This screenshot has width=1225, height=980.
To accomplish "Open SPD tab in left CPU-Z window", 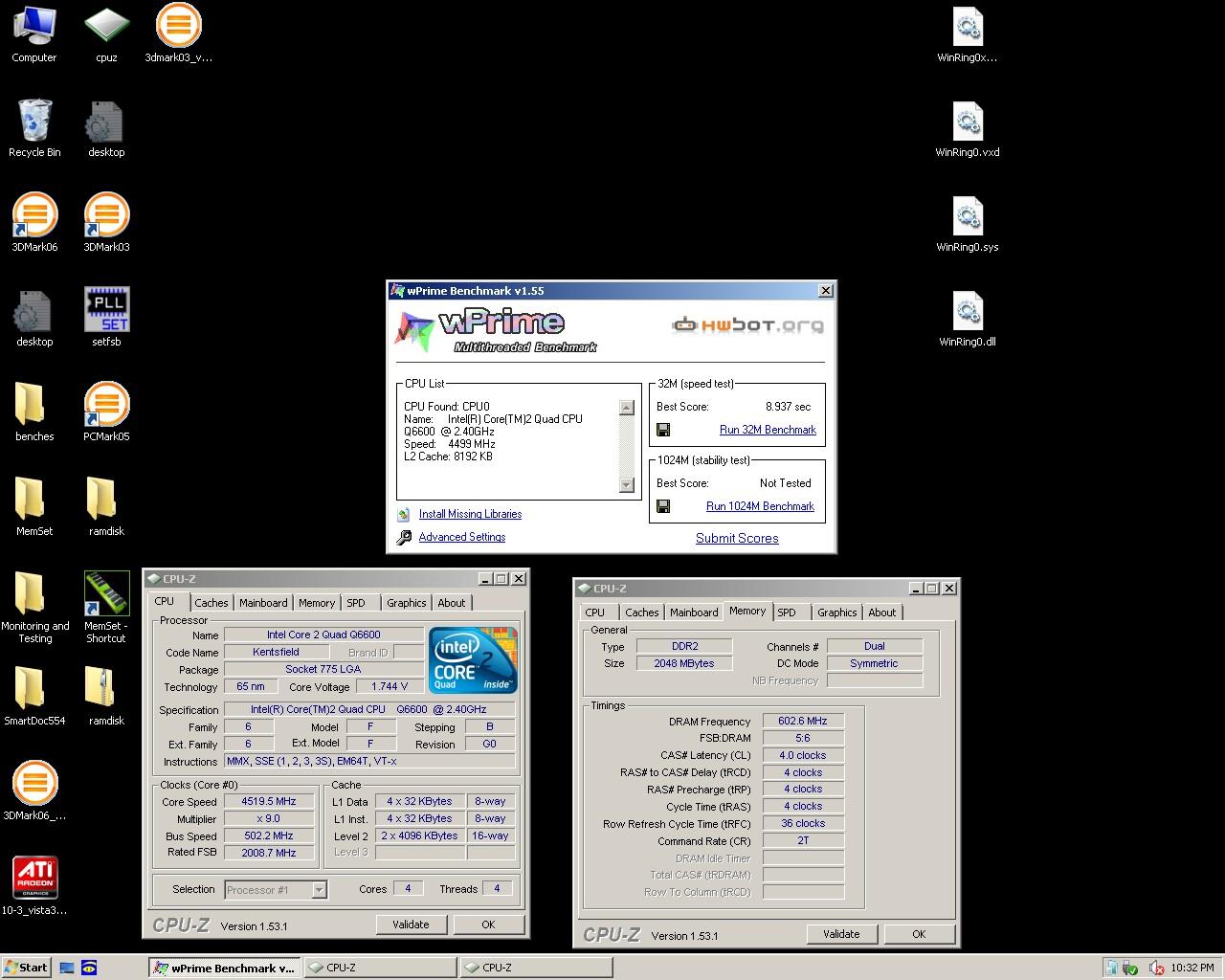I will tap(356, 603).
